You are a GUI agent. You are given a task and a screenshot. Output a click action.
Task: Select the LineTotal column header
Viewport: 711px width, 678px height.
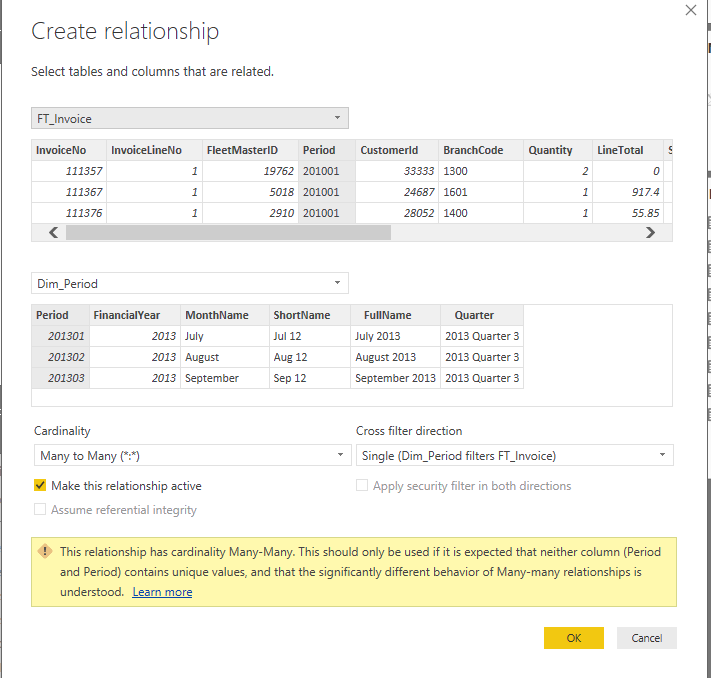click(628, 150)
